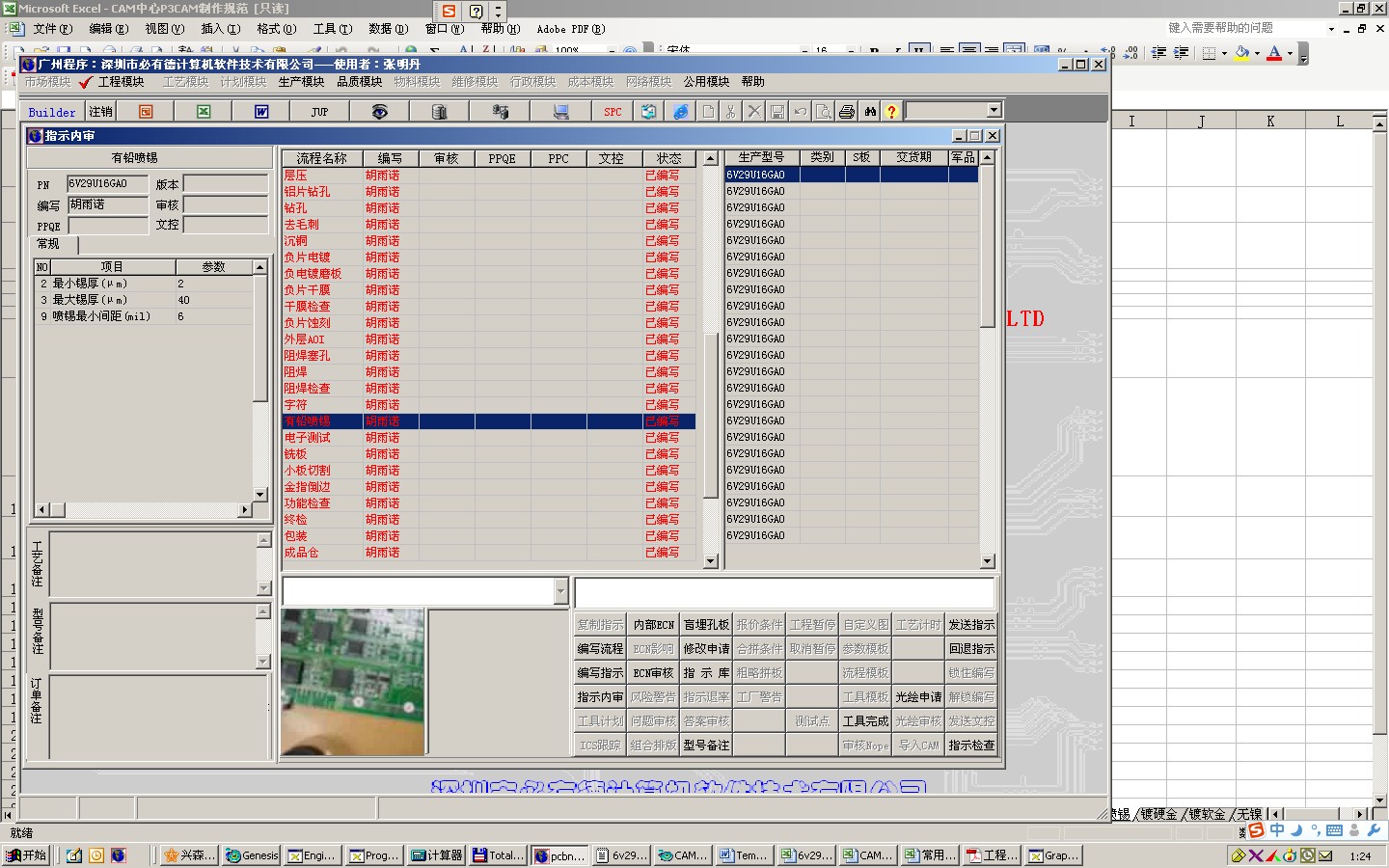
Task: Click the 注销 logout toolbar button
Action: coord(100,112)
